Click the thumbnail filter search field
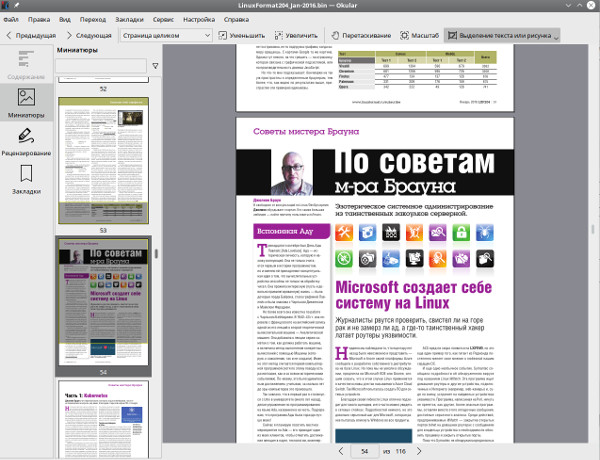The width and height of the screenshot is (600, 460). click(x=101, y=66)
